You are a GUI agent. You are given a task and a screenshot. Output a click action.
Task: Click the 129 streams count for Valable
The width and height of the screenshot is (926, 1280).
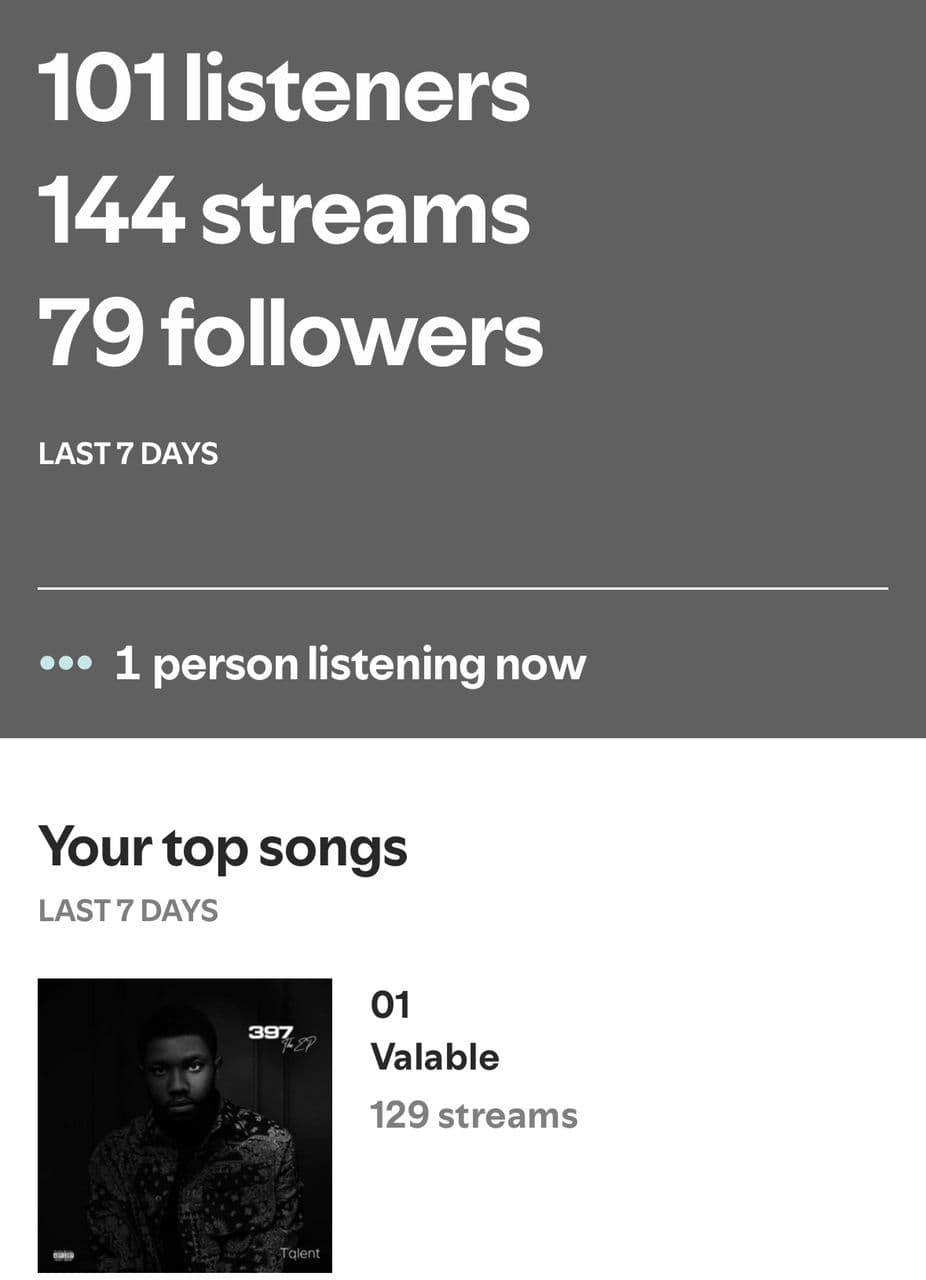pos(474,1115)
